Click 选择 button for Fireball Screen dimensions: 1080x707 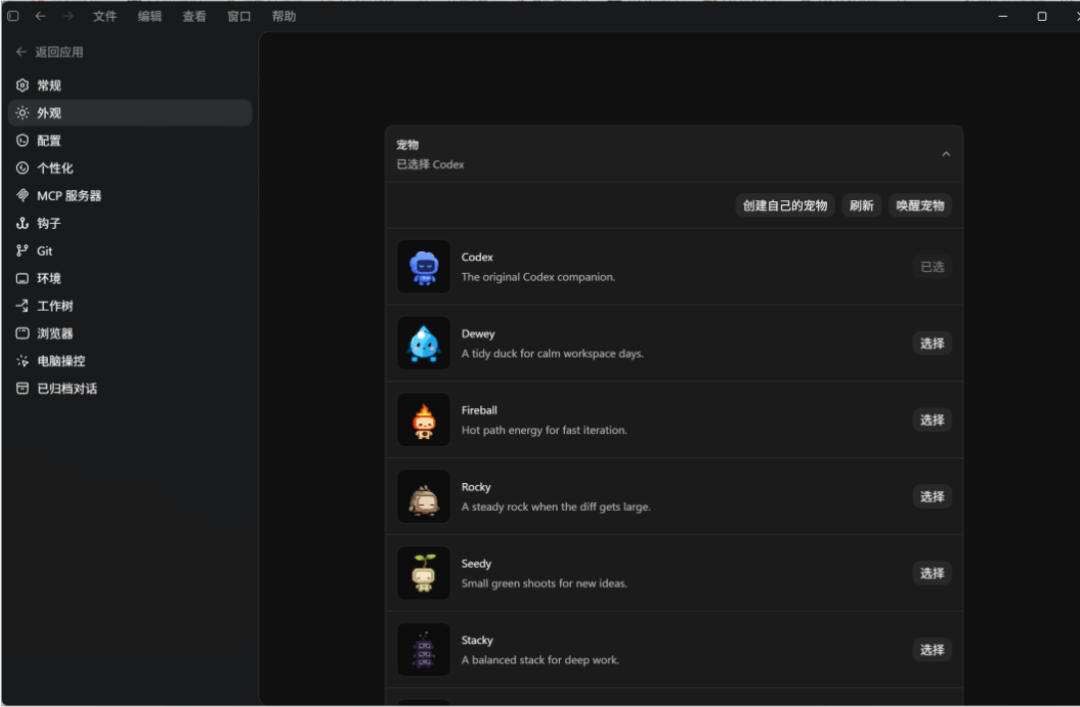point(933,420)
